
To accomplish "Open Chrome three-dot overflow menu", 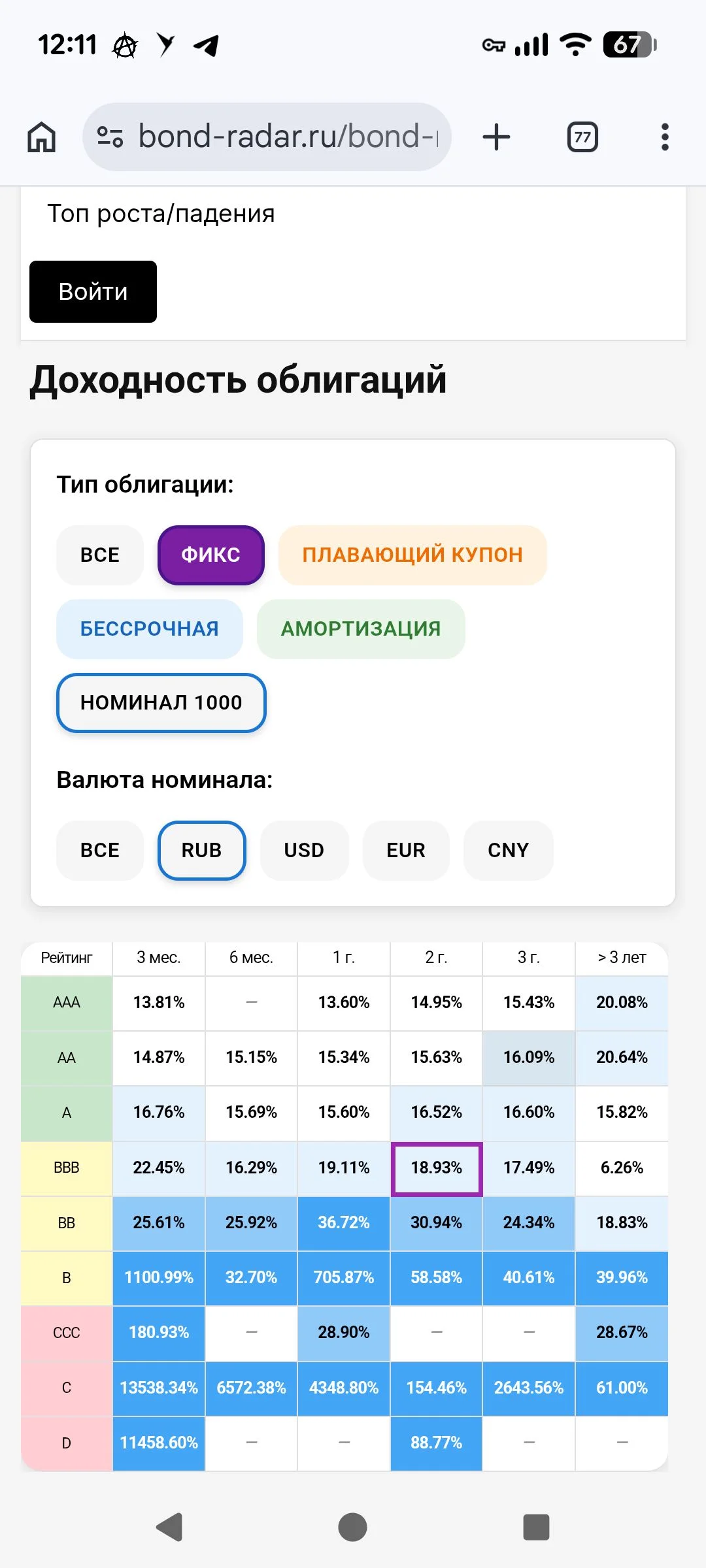I will pyautogui.click(x=665, y=137).
